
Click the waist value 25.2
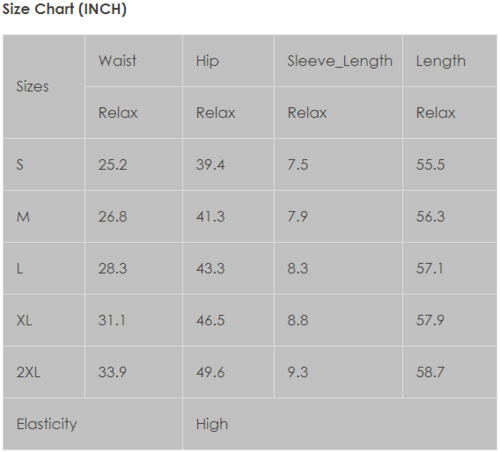[113, 165]
